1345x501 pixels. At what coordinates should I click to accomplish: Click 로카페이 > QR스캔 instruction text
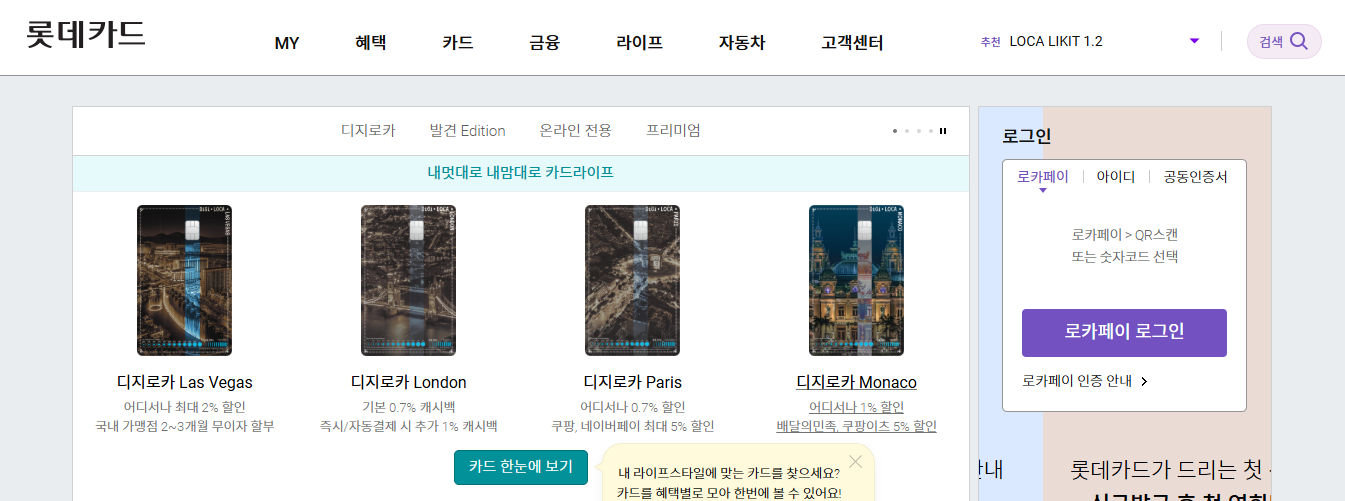tap(1124, 235)
